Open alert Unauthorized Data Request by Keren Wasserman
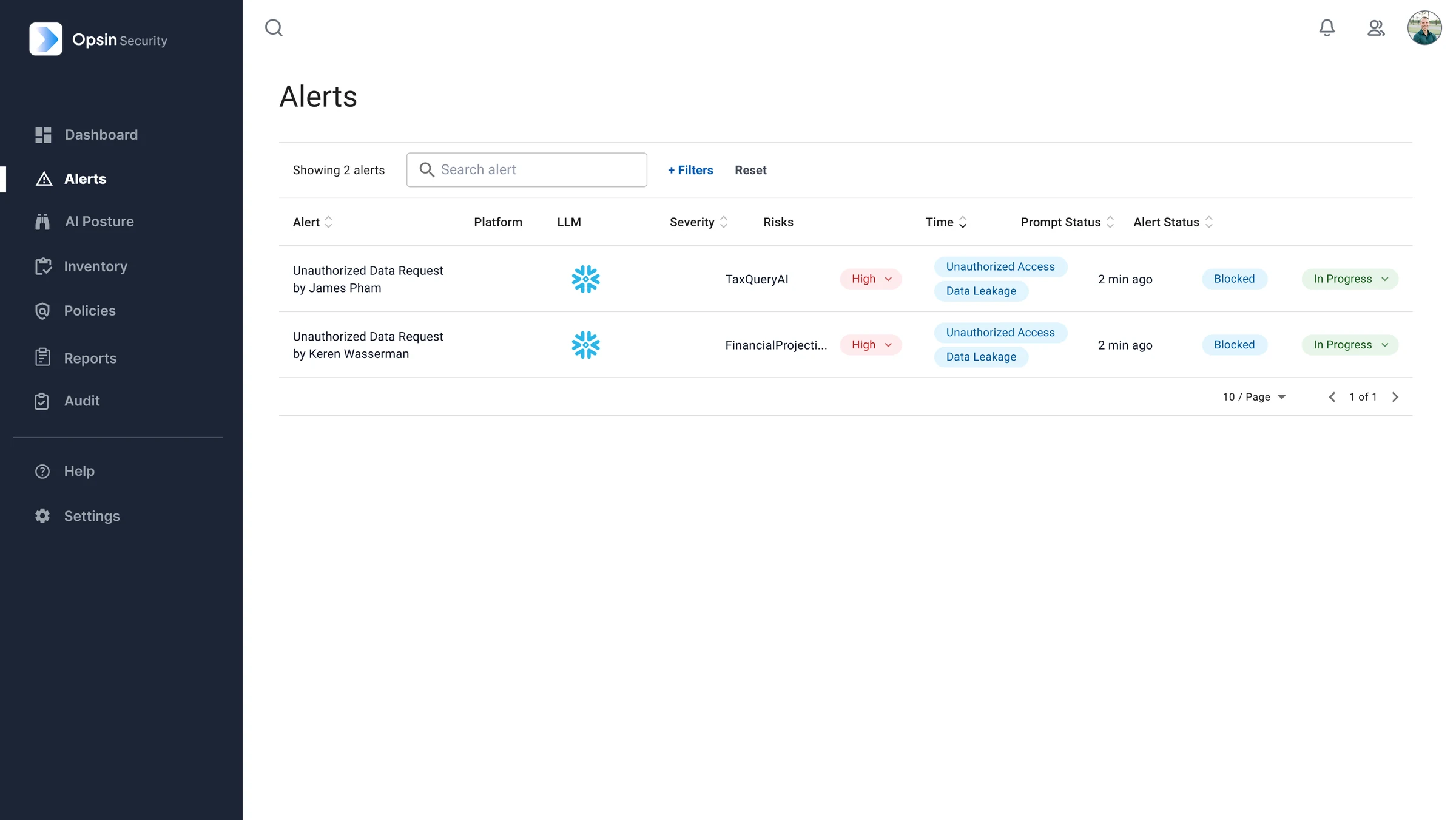The height and width of the screenshot is (820, 1456). coord(368,345)
